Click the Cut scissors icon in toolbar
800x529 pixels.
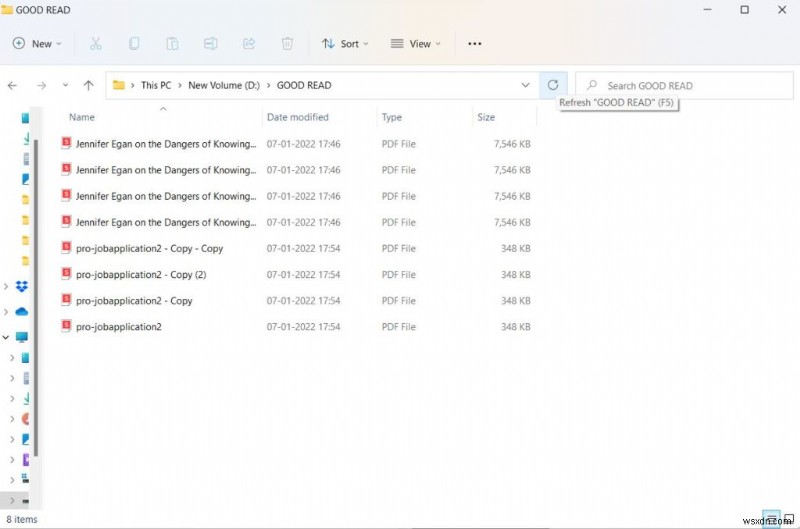click(95, 43)
